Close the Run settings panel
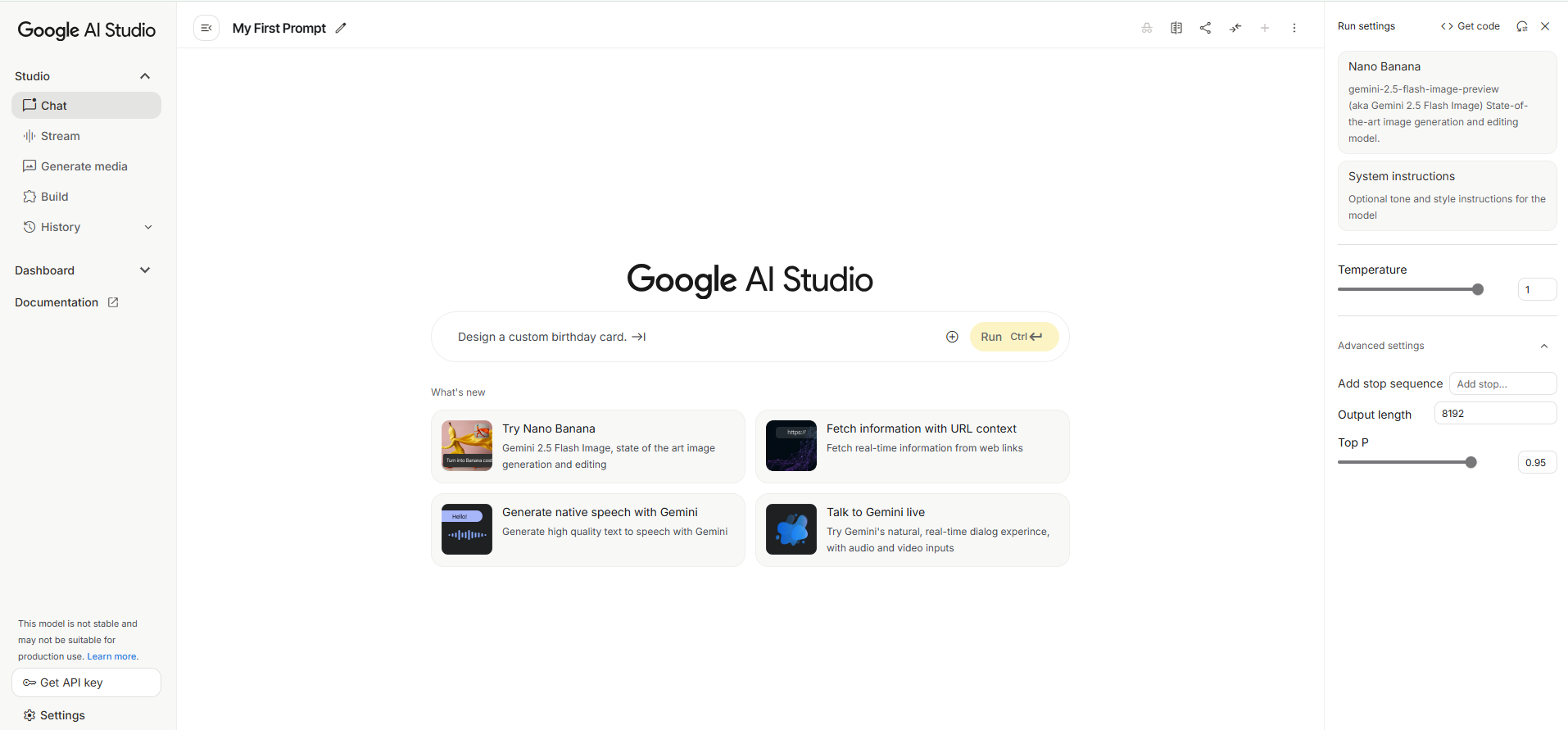 point(1545,26)
